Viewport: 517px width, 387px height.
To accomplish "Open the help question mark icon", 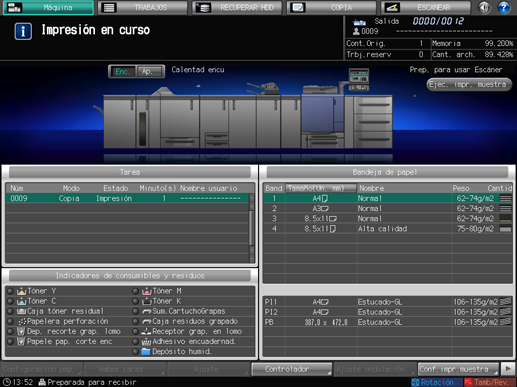I will tap(504, 7).
